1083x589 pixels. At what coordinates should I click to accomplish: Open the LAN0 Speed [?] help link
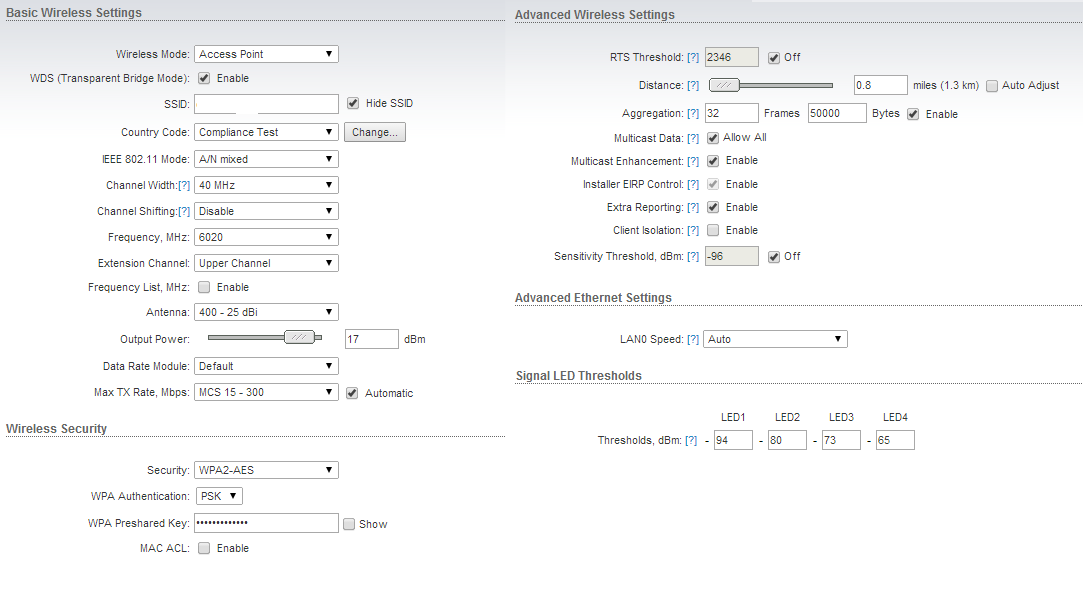(x=693, y=340)
